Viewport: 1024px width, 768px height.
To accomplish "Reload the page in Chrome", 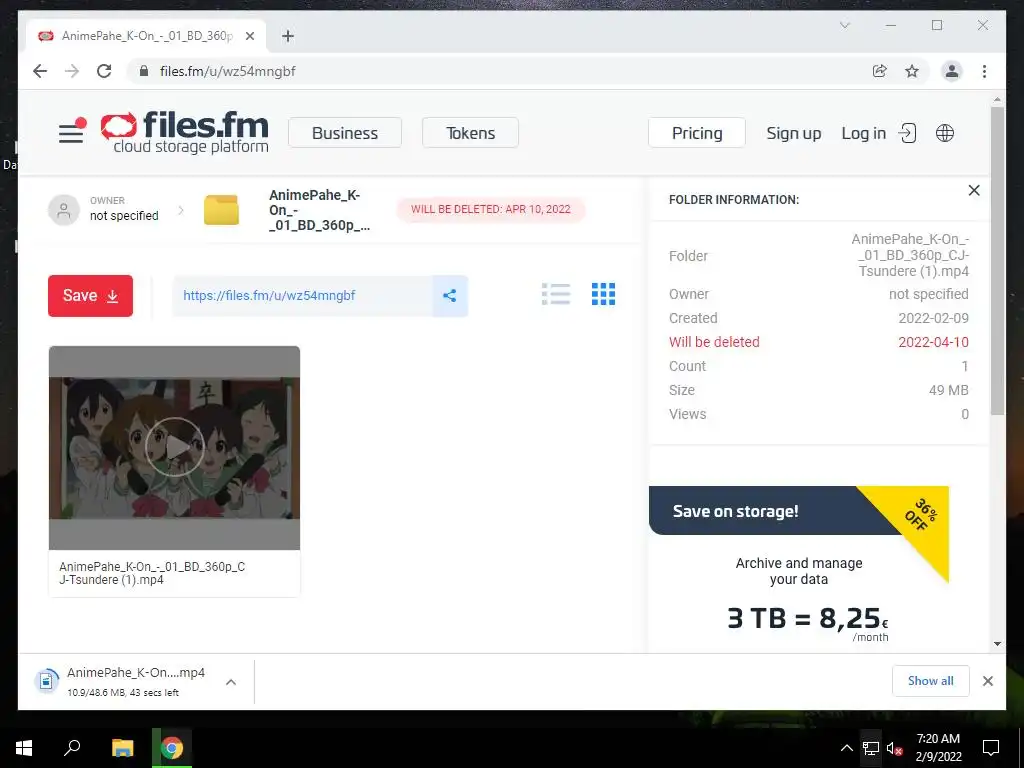I will (x=104, y=71).
